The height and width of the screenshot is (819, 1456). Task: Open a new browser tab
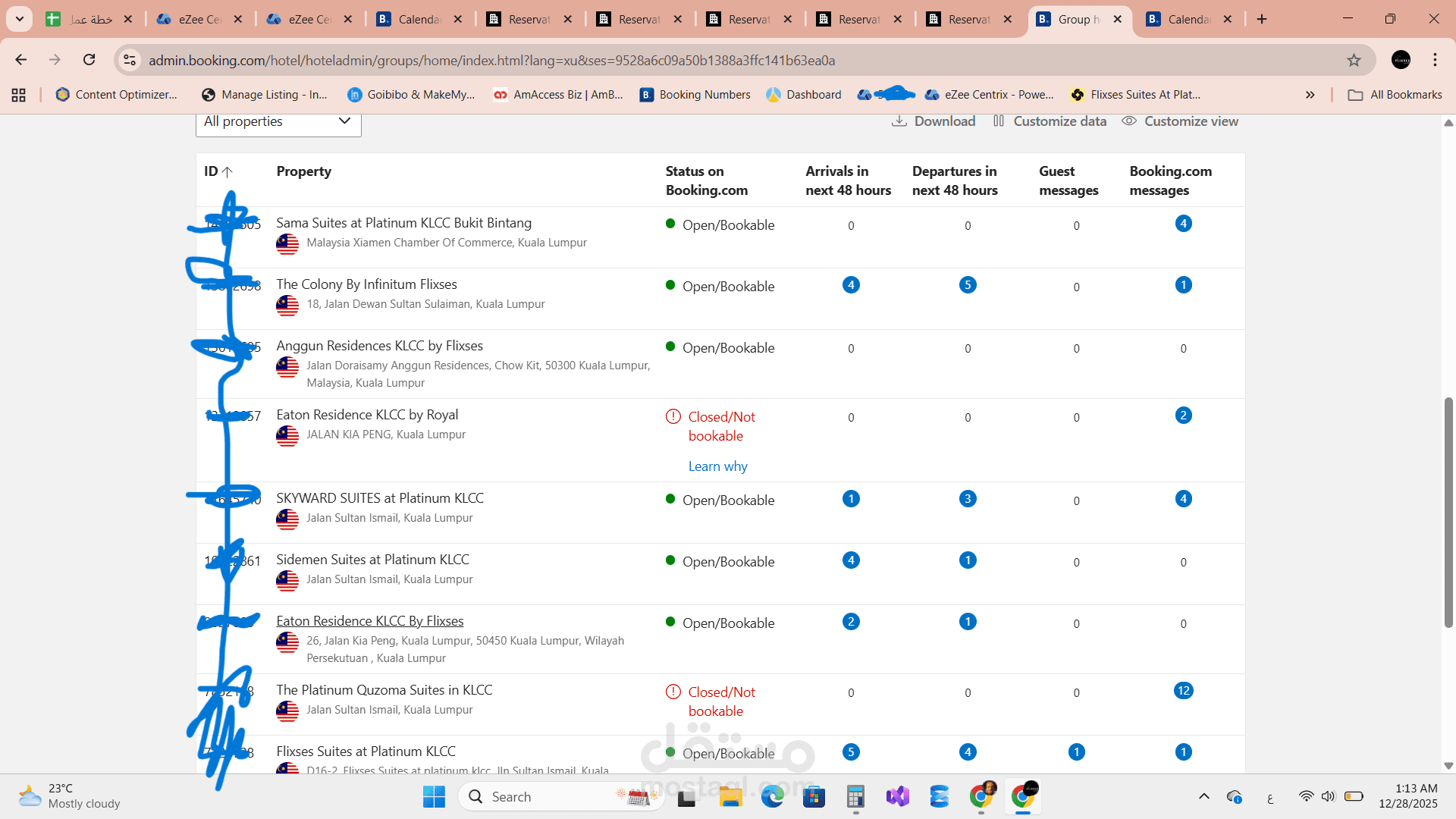click(1262, 19)
